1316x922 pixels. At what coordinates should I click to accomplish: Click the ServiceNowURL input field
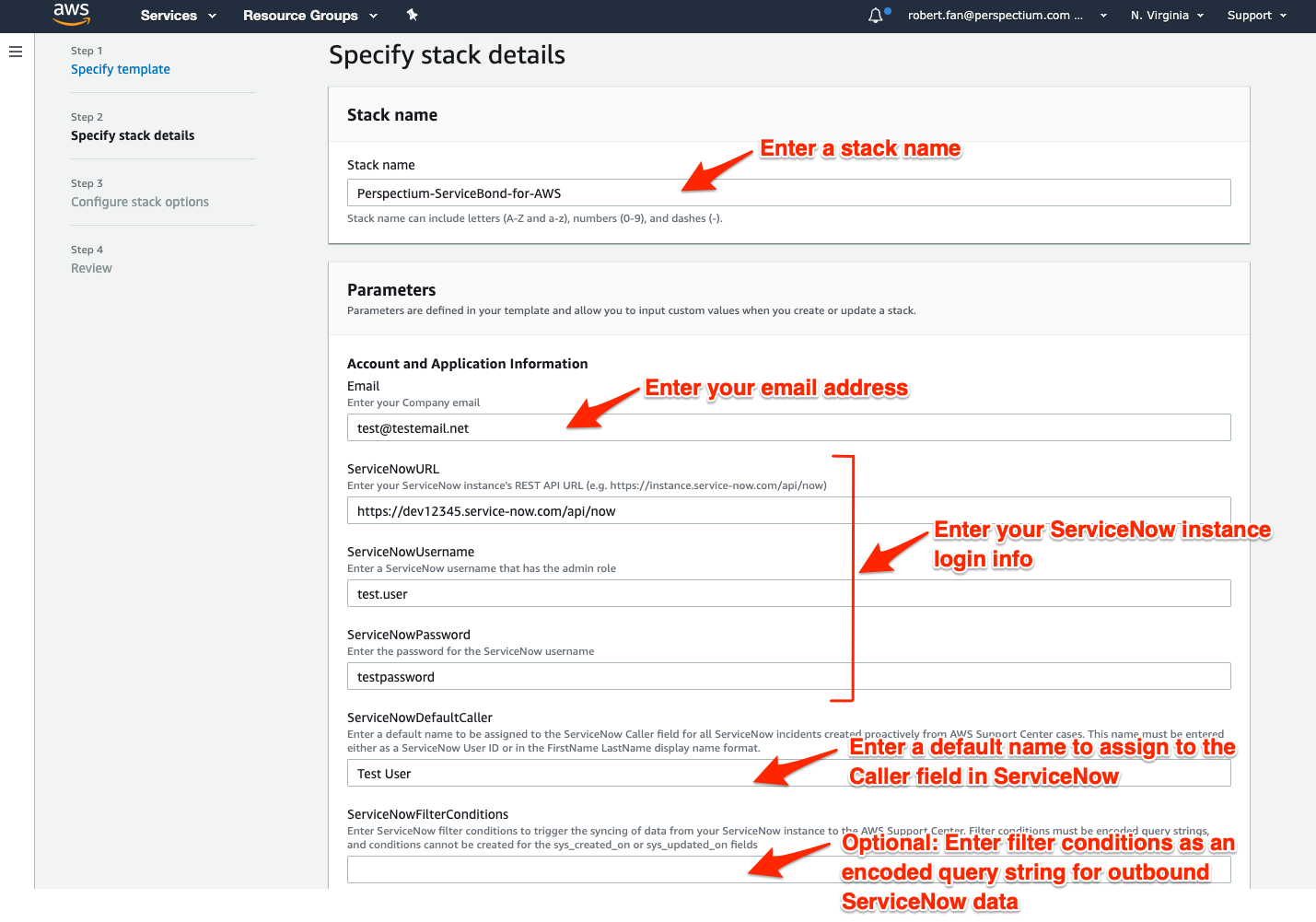coord(788,510)
